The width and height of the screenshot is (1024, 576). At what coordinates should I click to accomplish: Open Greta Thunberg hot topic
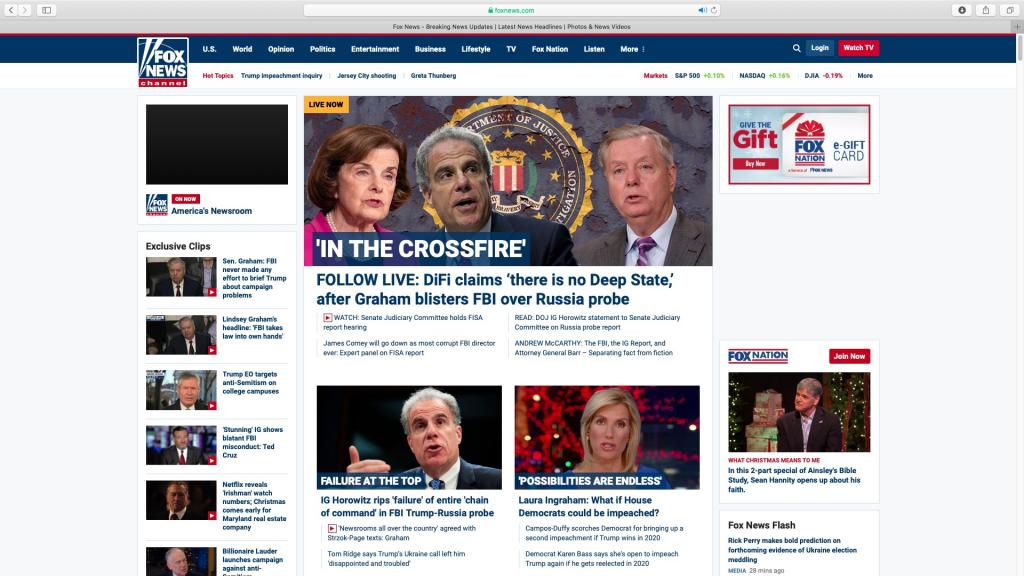tap(434, 76)
